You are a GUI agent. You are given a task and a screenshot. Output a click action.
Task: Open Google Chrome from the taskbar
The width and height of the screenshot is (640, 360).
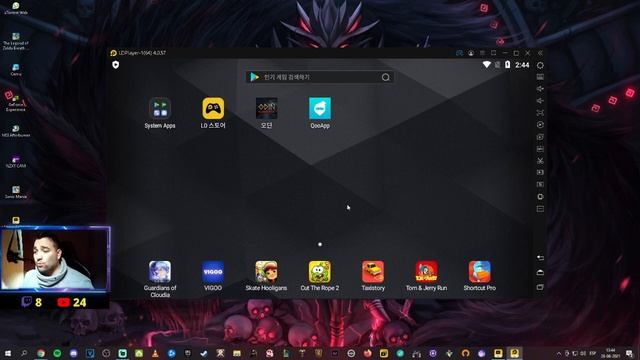(41, 353)
